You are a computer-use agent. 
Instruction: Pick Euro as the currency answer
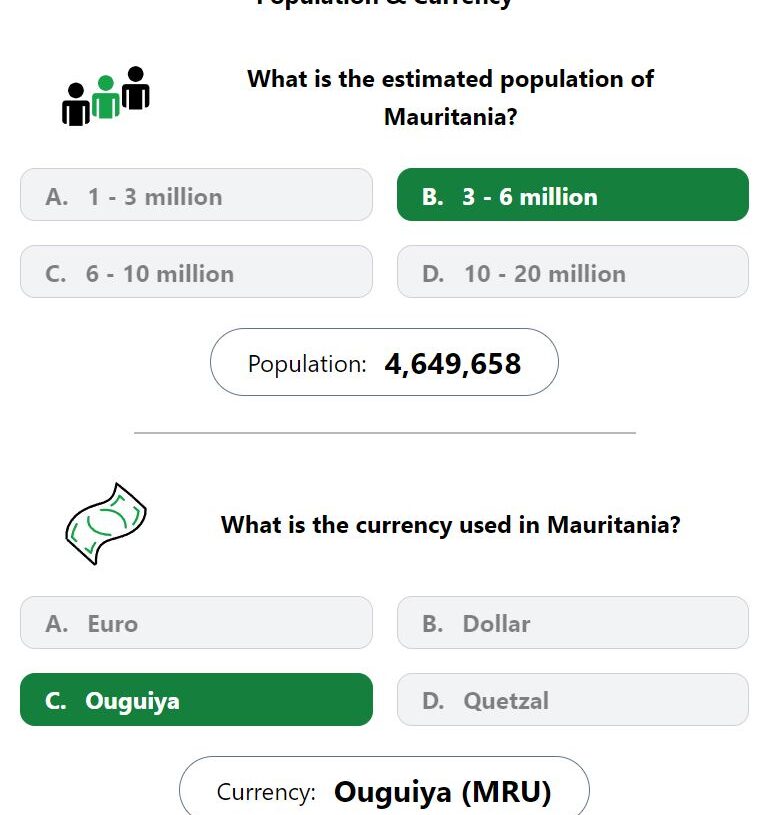coord(197,622)
